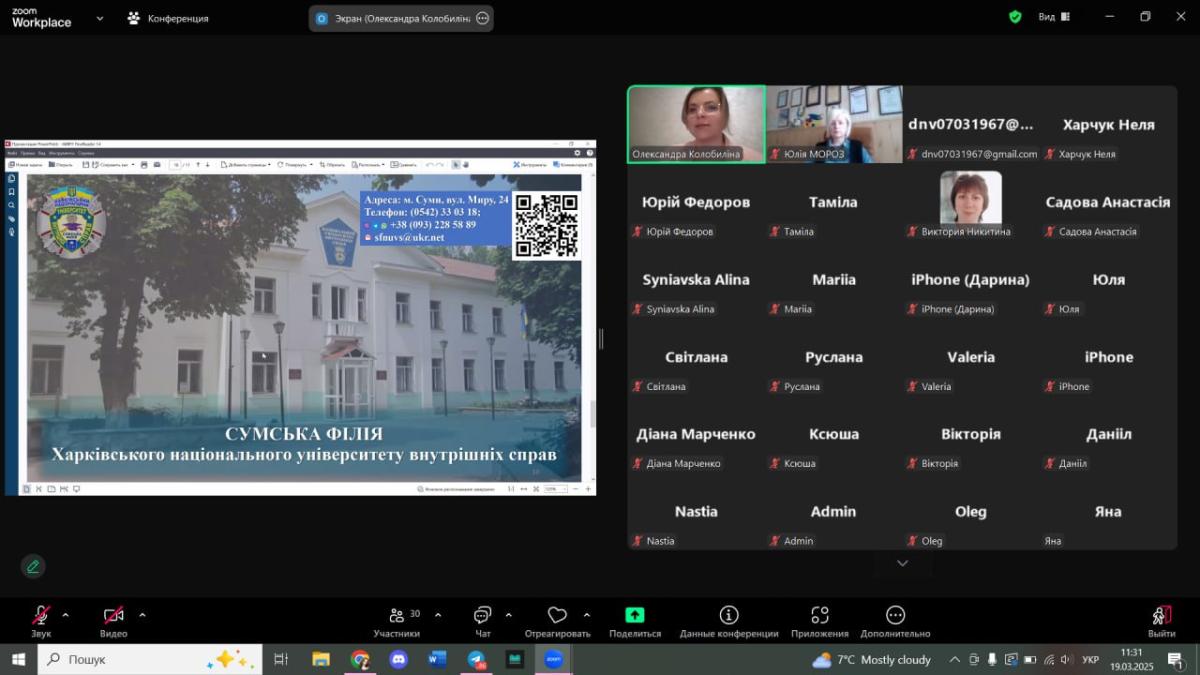Click the green Share (Поделиться) button
This screenshot has height=675, width=1200.
(x=634, y=616)
